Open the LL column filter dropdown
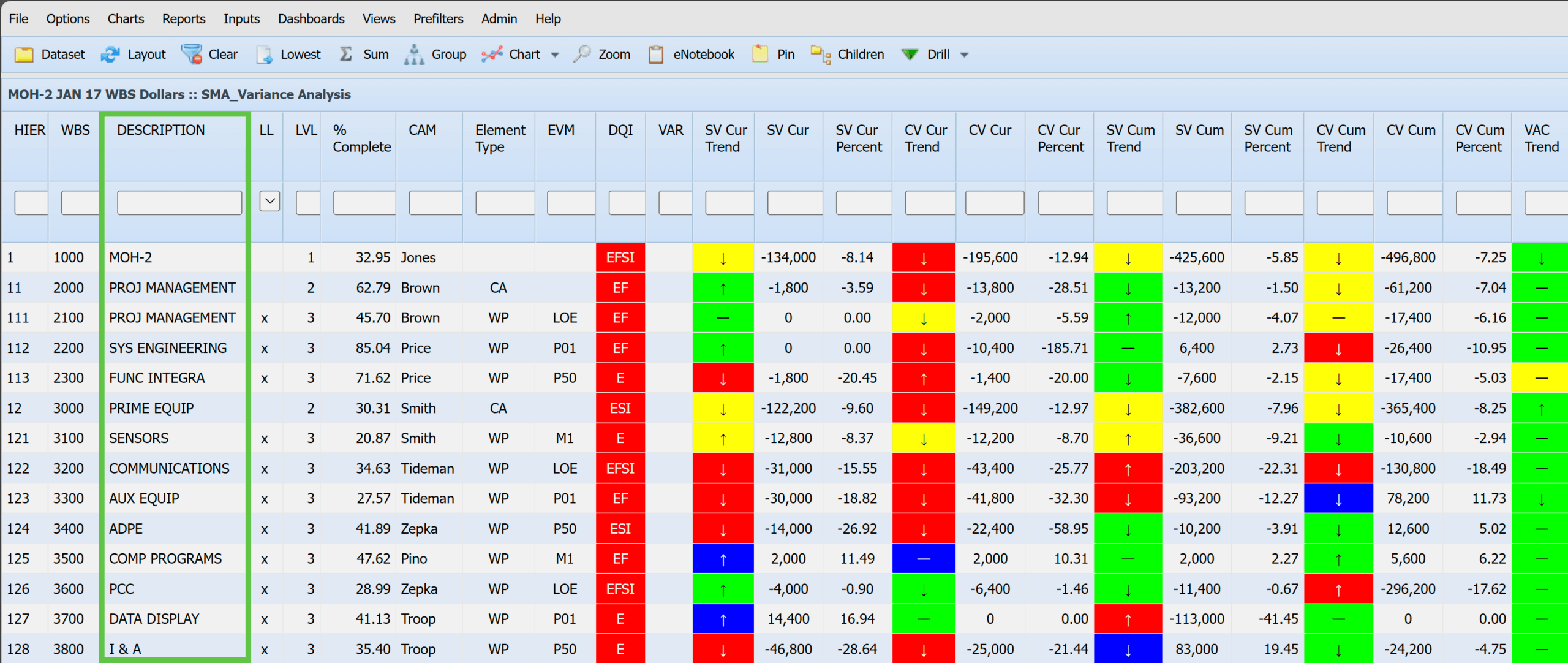This screenshot has width=1568, height=663. [269, 201]
